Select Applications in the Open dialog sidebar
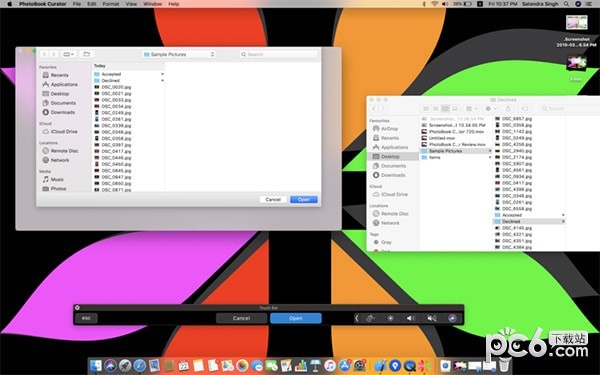 click(60, 84)
